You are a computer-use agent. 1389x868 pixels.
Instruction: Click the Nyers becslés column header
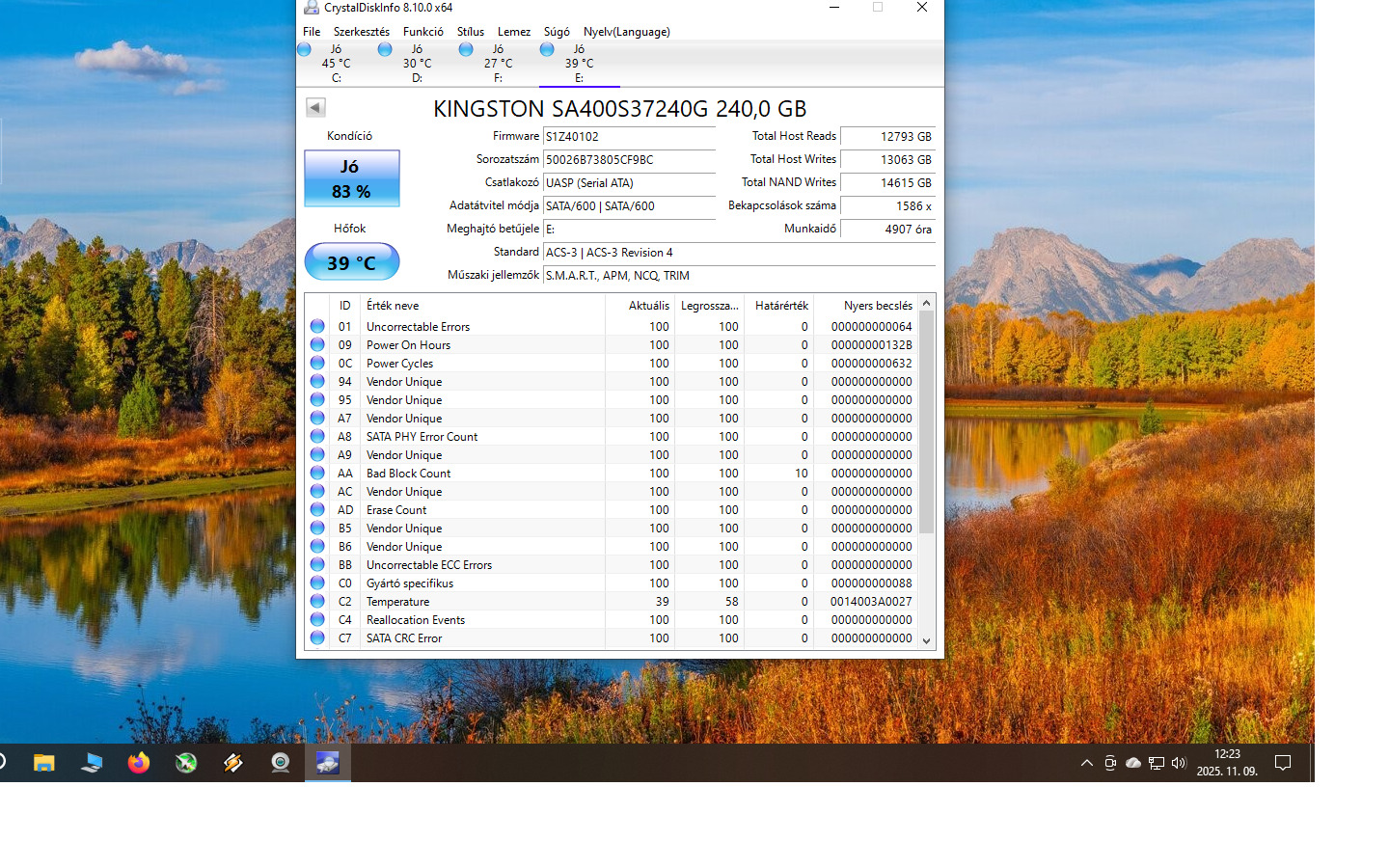[x=865, y=306]
